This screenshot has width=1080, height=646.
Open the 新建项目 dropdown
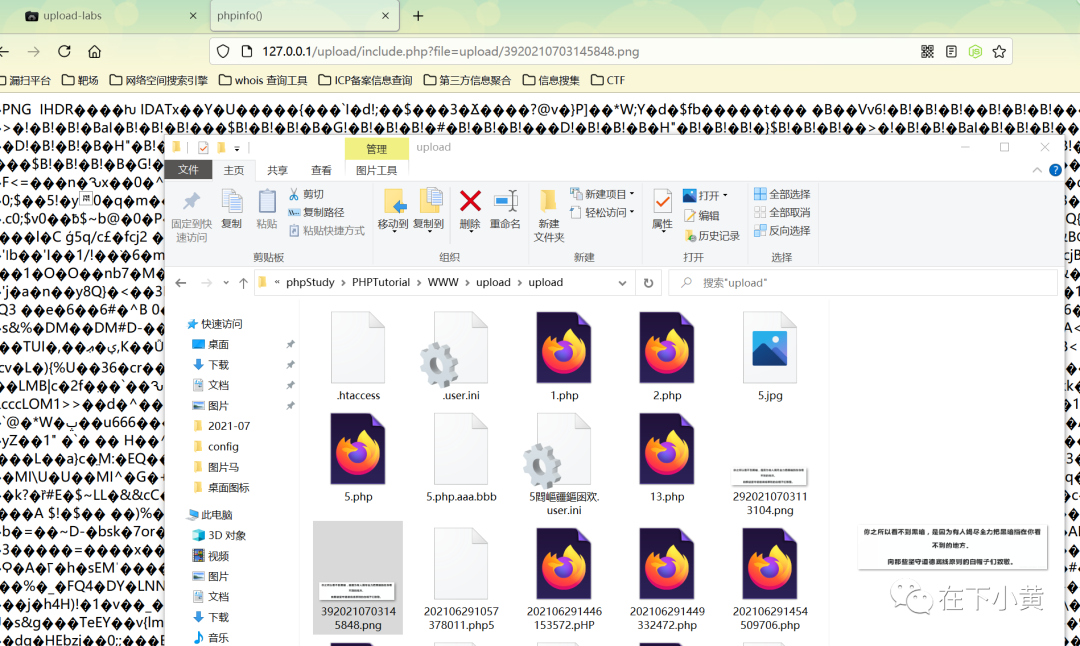[x=602, y=194]
